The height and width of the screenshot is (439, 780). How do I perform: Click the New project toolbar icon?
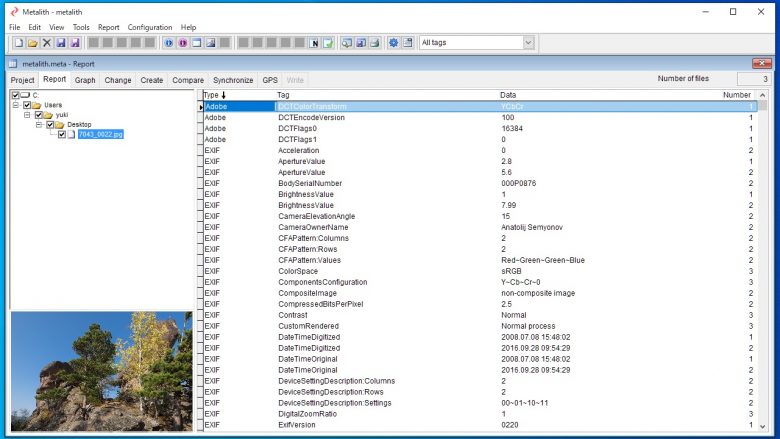tap(19, 43)
